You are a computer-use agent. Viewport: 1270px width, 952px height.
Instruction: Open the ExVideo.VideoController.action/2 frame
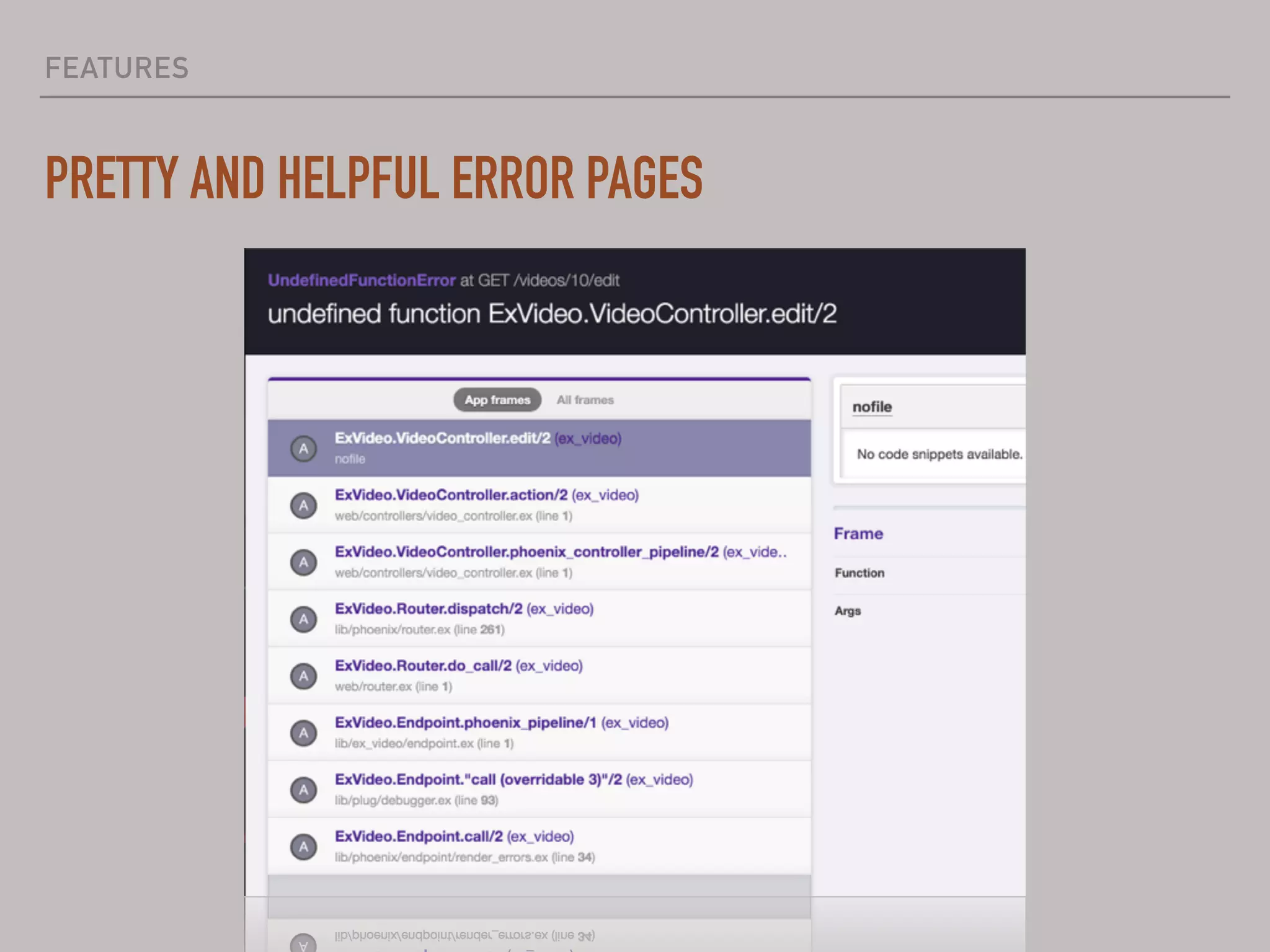539,505
